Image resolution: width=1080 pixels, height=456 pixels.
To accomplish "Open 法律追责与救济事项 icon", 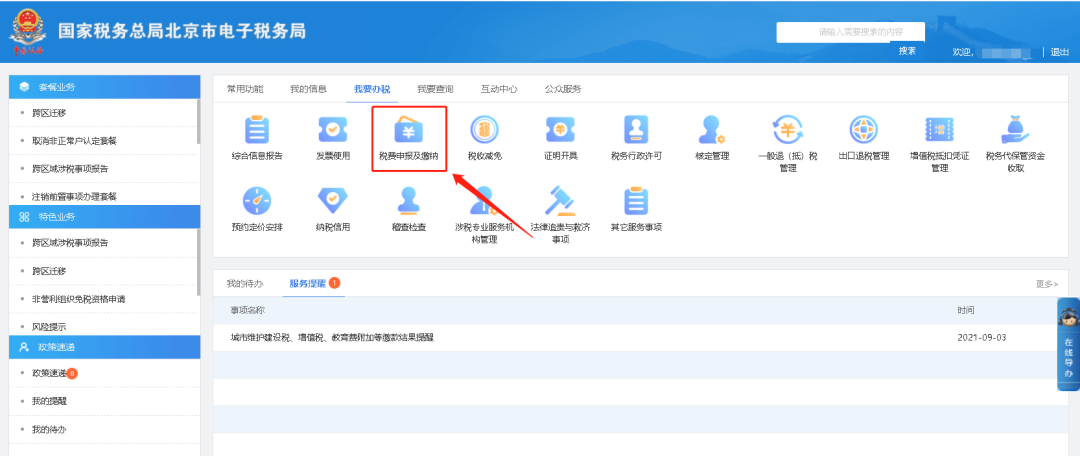I will tap(560, 200).
